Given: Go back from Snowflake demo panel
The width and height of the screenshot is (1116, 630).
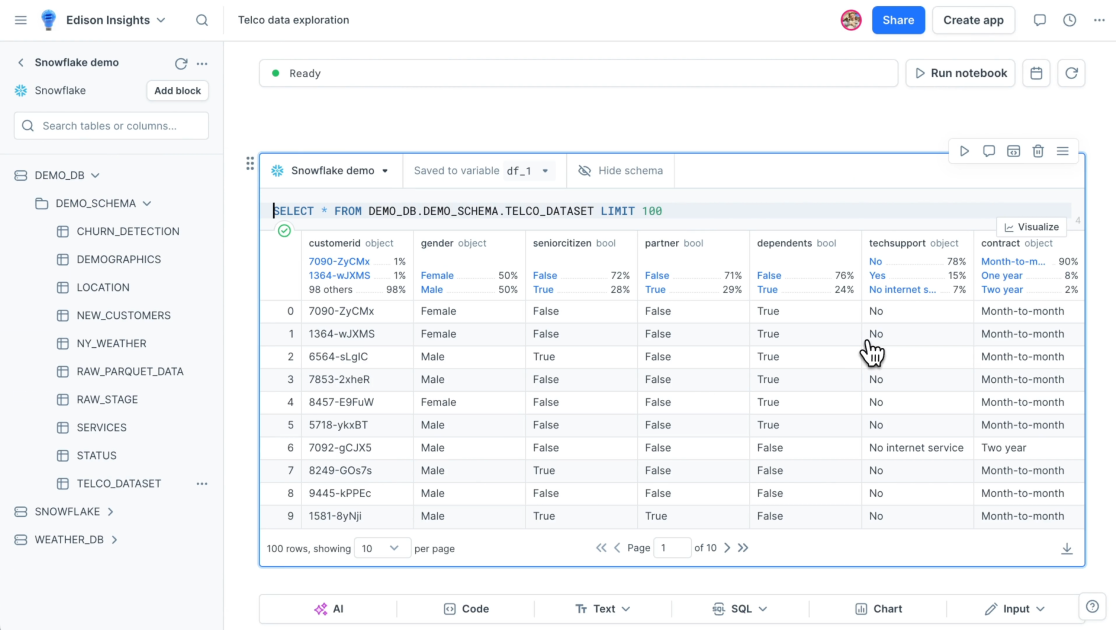Looking at the screenshot, I should 21,63.
